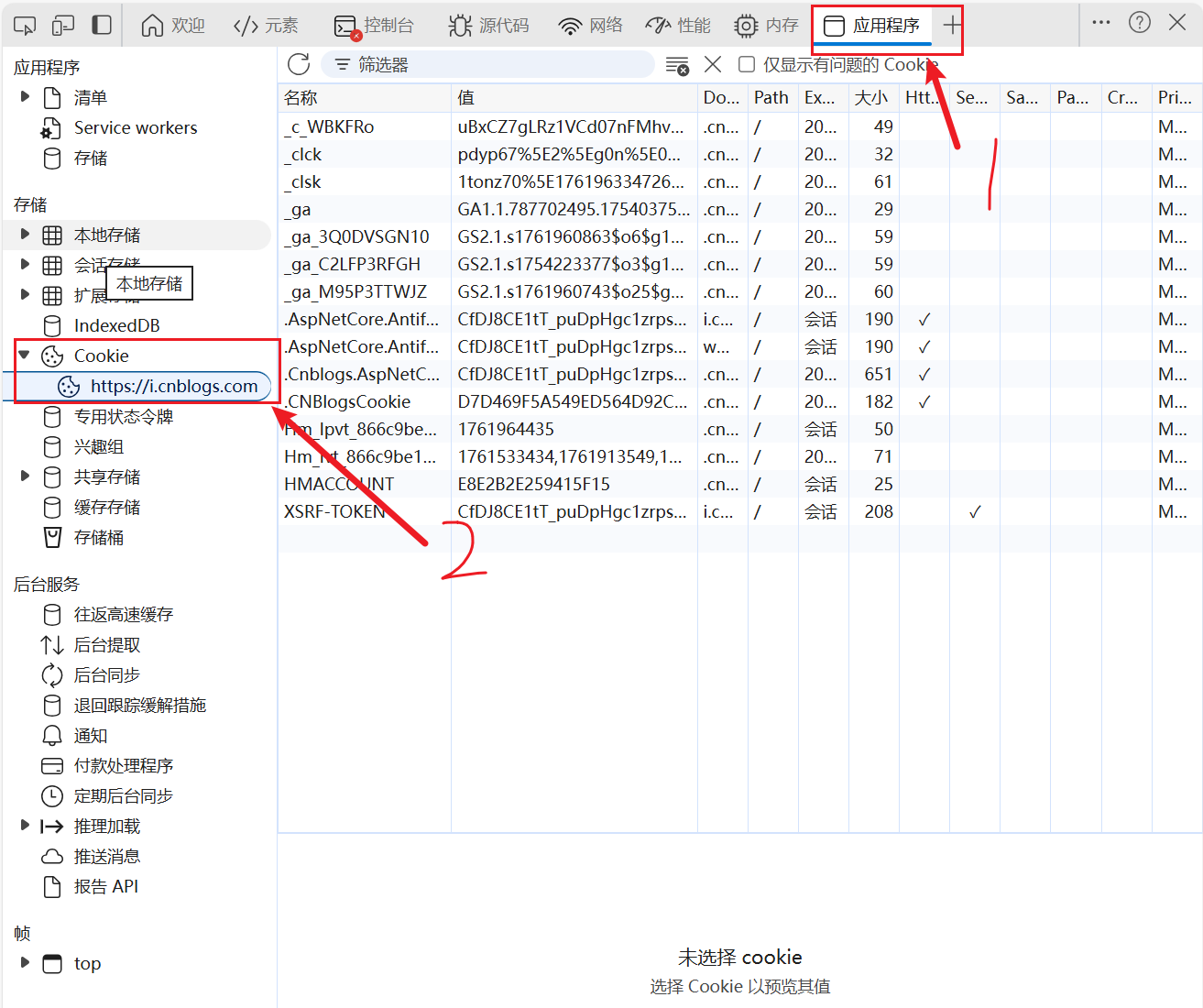Collapse the Cookie tree node
Viewport: 1203px width, 1008px height.
25,355
